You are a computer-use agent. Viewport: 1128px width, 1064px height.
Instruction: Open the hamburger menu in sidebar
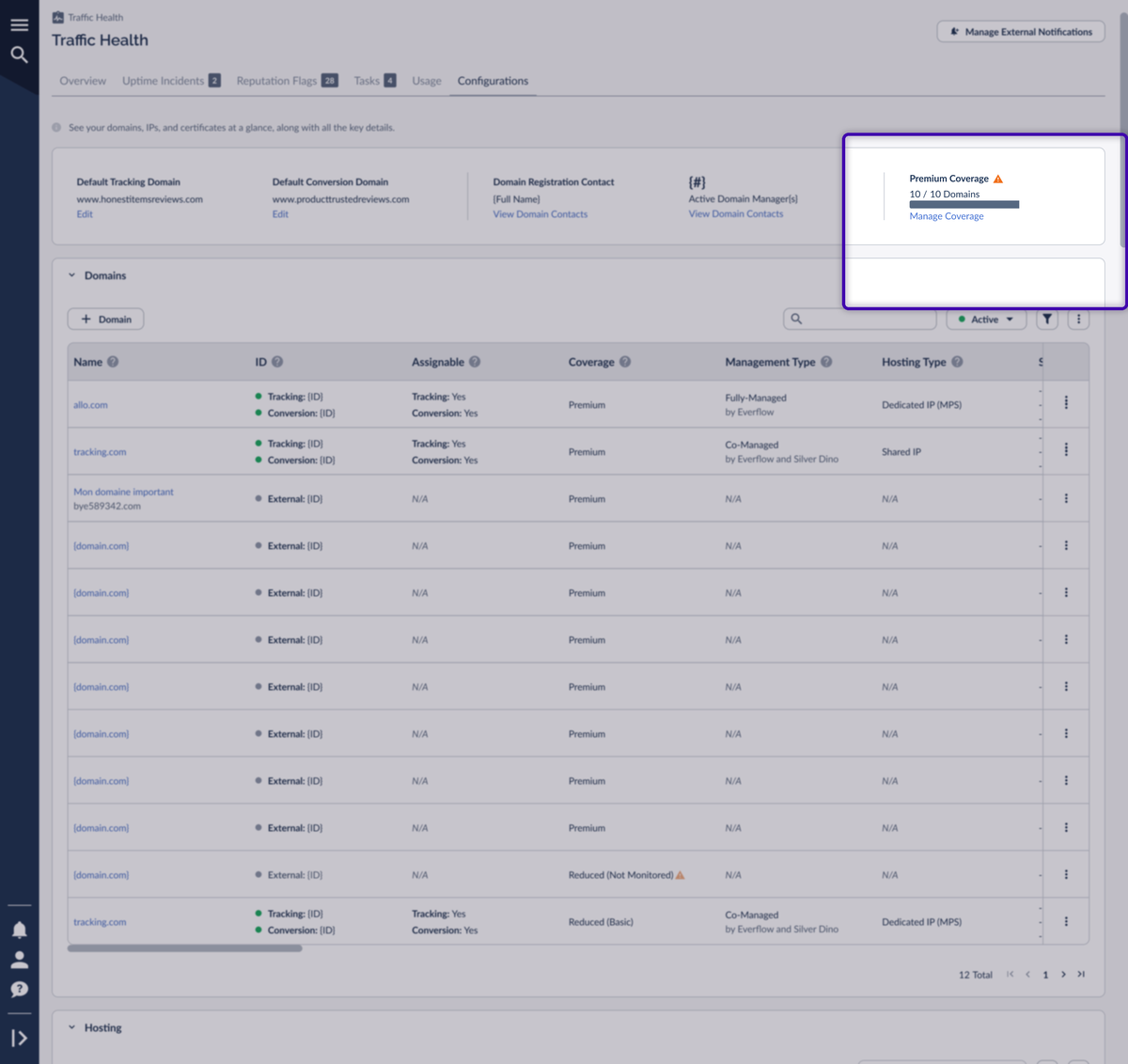tap(19, 25)
